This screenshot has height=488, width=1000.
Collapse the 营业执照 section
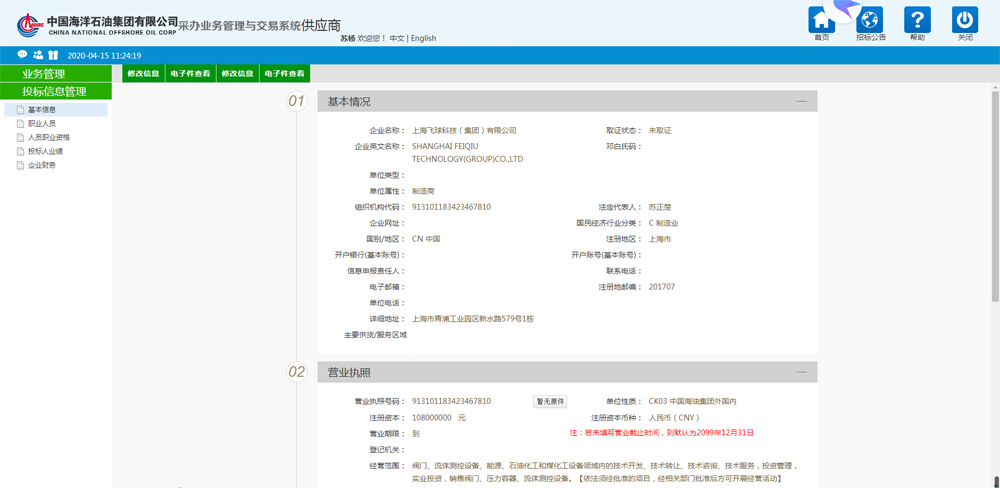pos(801,372)
